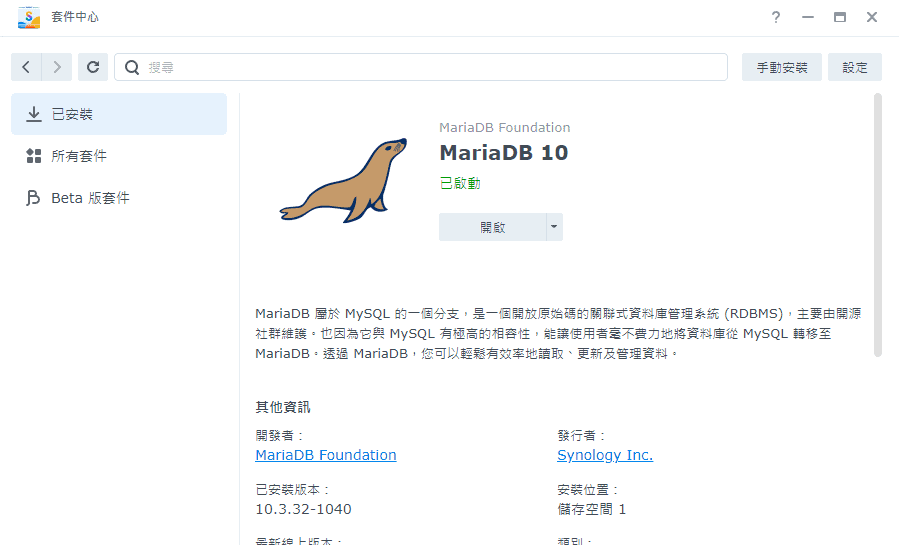Select the 所有套件 sidebar tab
The height and width of the screenshot is (545, 899).
119,156
